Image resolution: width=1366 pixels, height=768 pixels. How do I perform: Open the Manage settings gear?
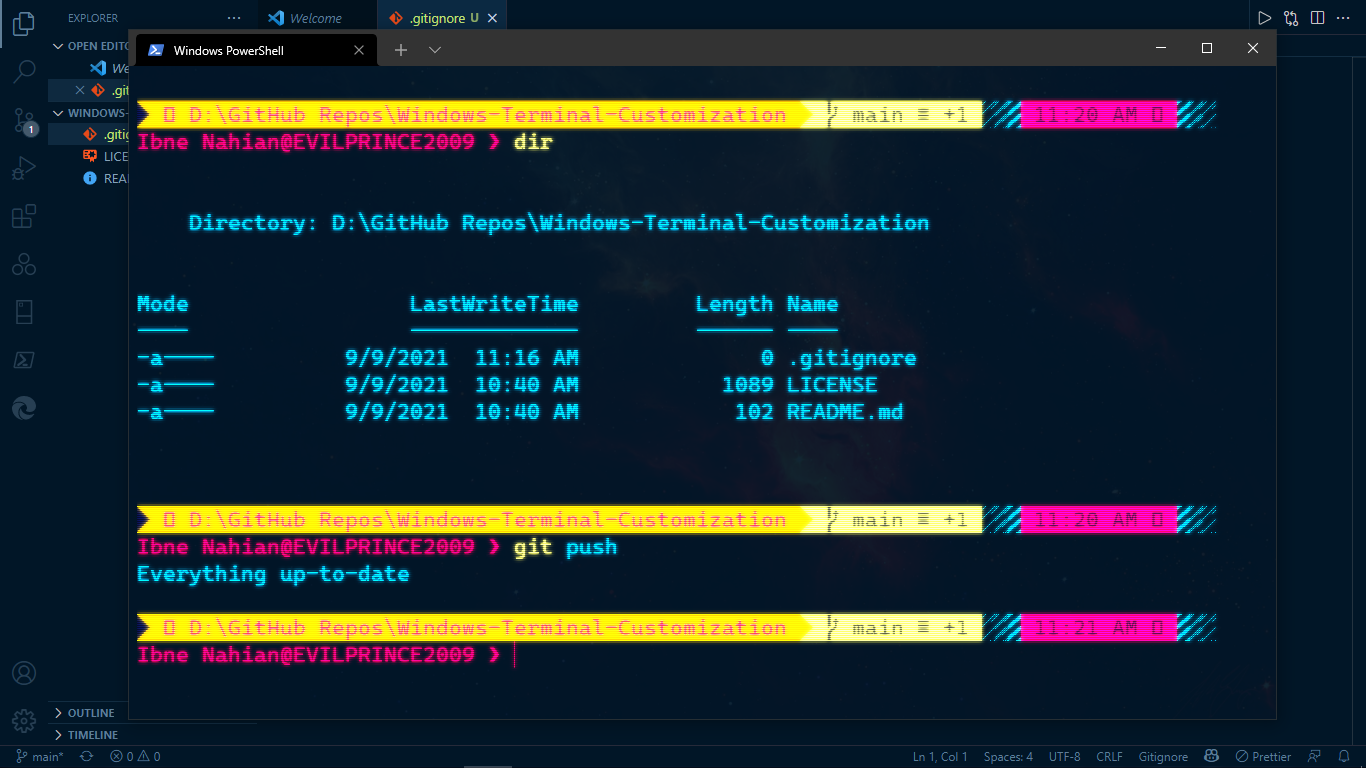point(24,720)
